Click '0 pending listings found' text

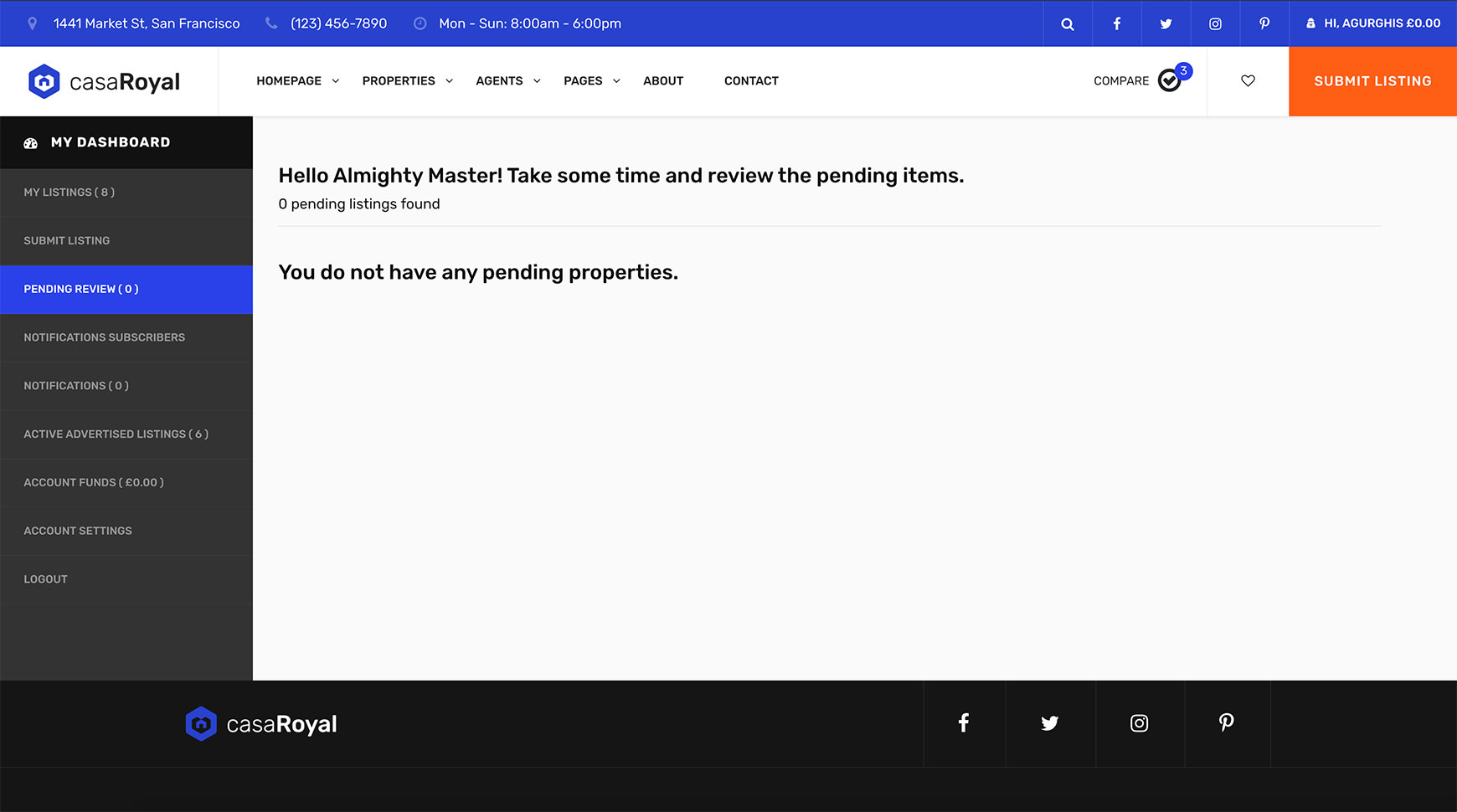point(359,204)
